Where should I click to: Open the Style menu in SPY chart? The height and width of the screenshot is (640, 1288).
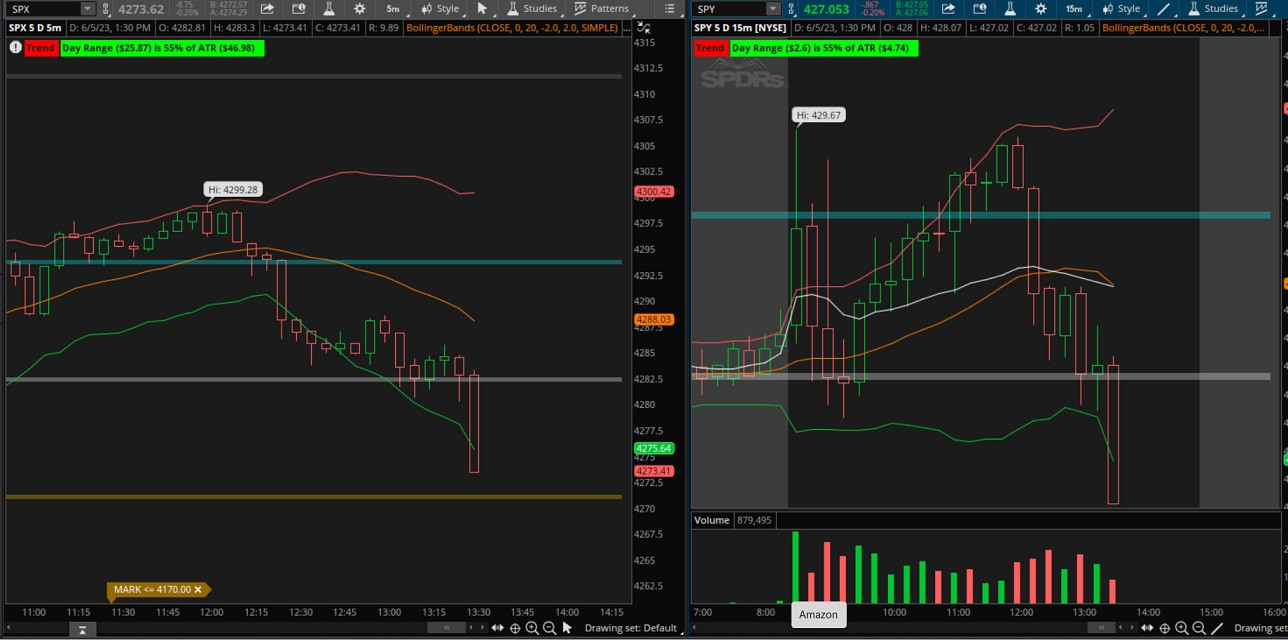coord(1121,9)
